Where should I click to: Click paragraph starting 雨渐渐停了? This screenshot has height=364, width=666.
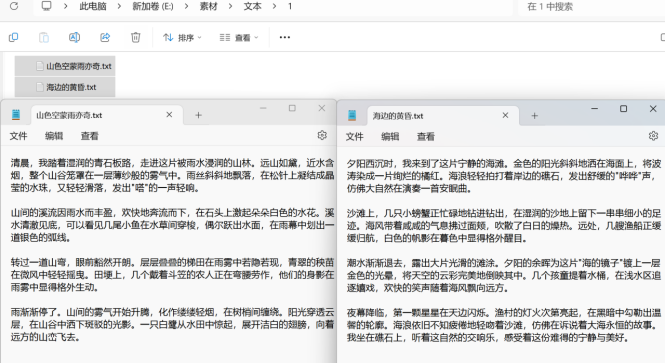172,325
